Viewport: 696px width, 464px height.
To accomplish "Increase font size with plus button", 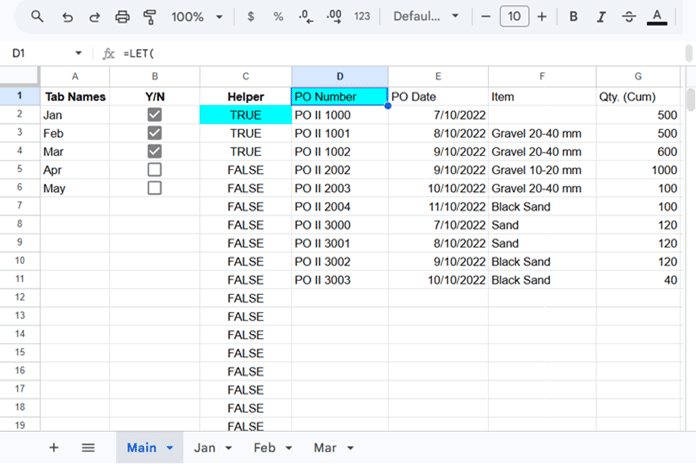I will point(542,17).
